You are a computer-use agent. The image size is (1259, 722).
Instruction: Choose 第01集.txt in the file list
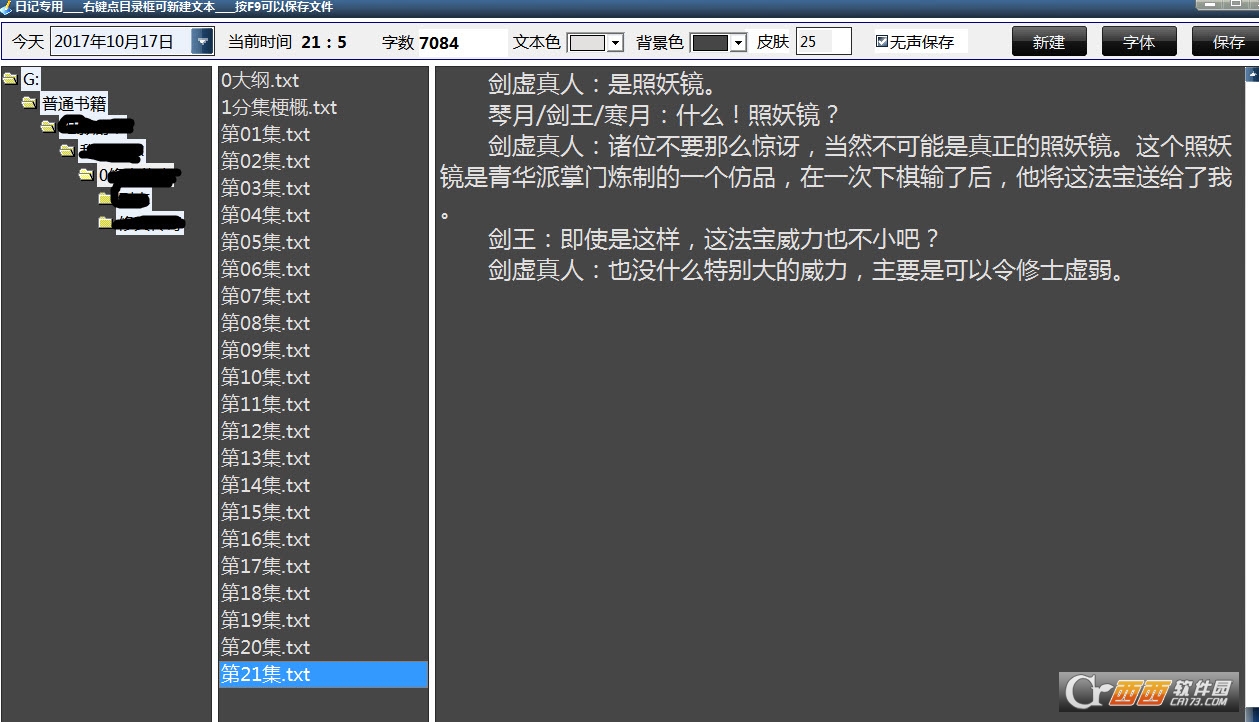pyautogui.click(x=266, y=135)
